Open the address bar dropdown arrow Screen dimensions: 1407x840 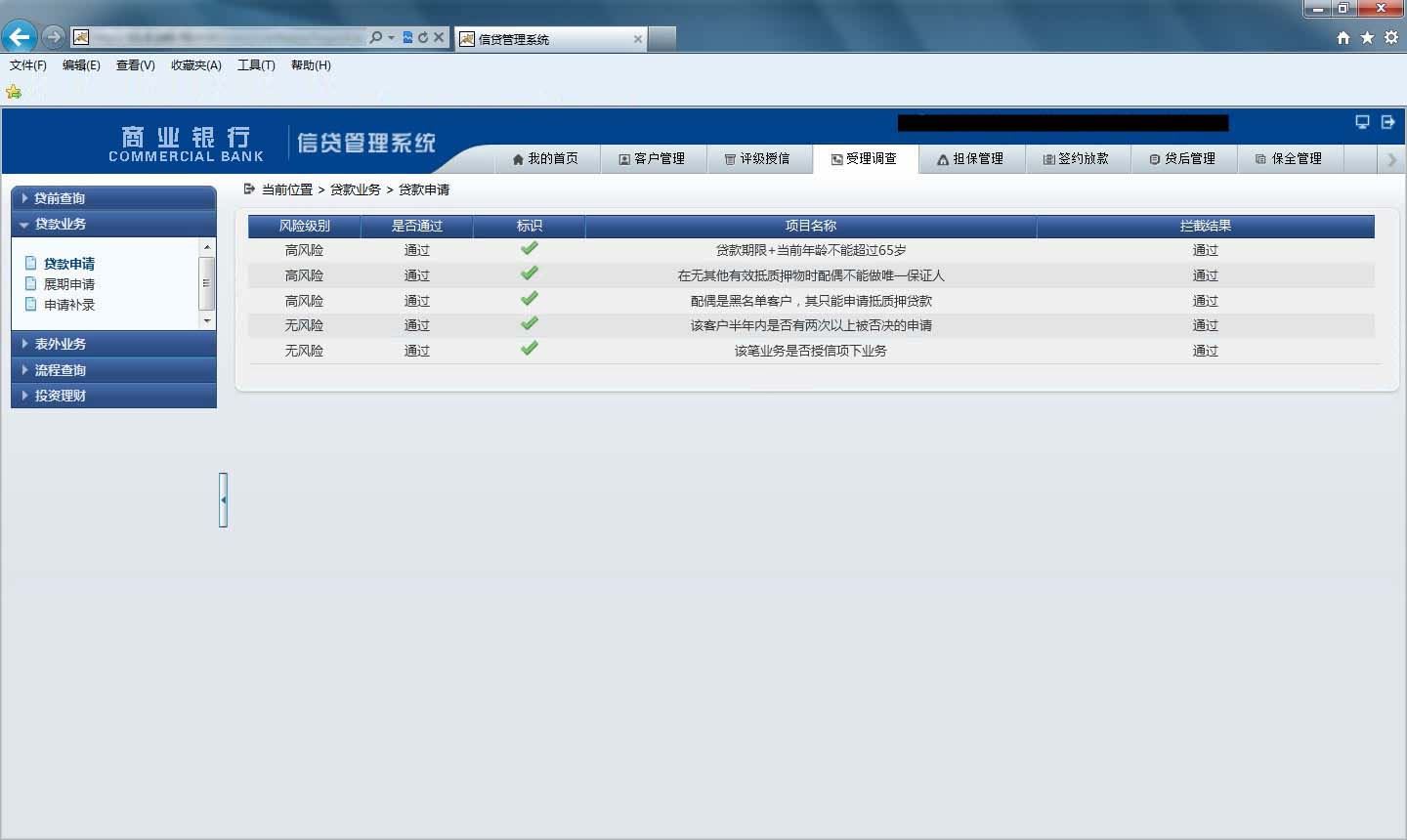[x=392, y=37]
